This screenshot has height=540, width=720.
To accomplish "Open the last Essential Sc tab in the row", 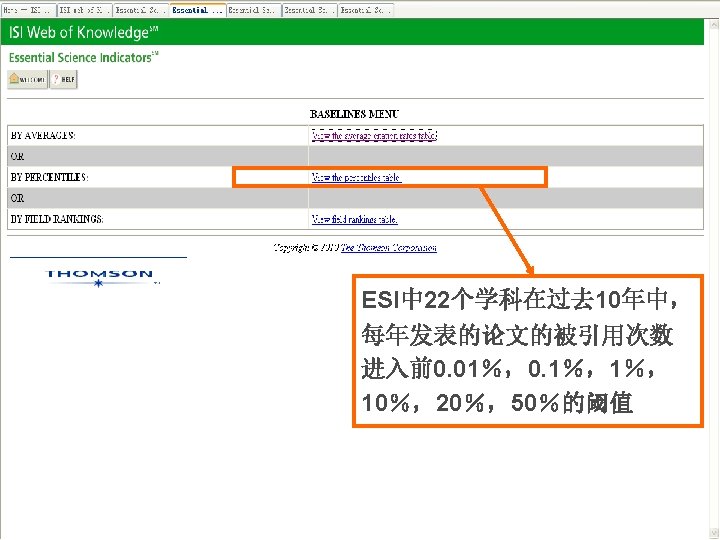I will [366, 10].
